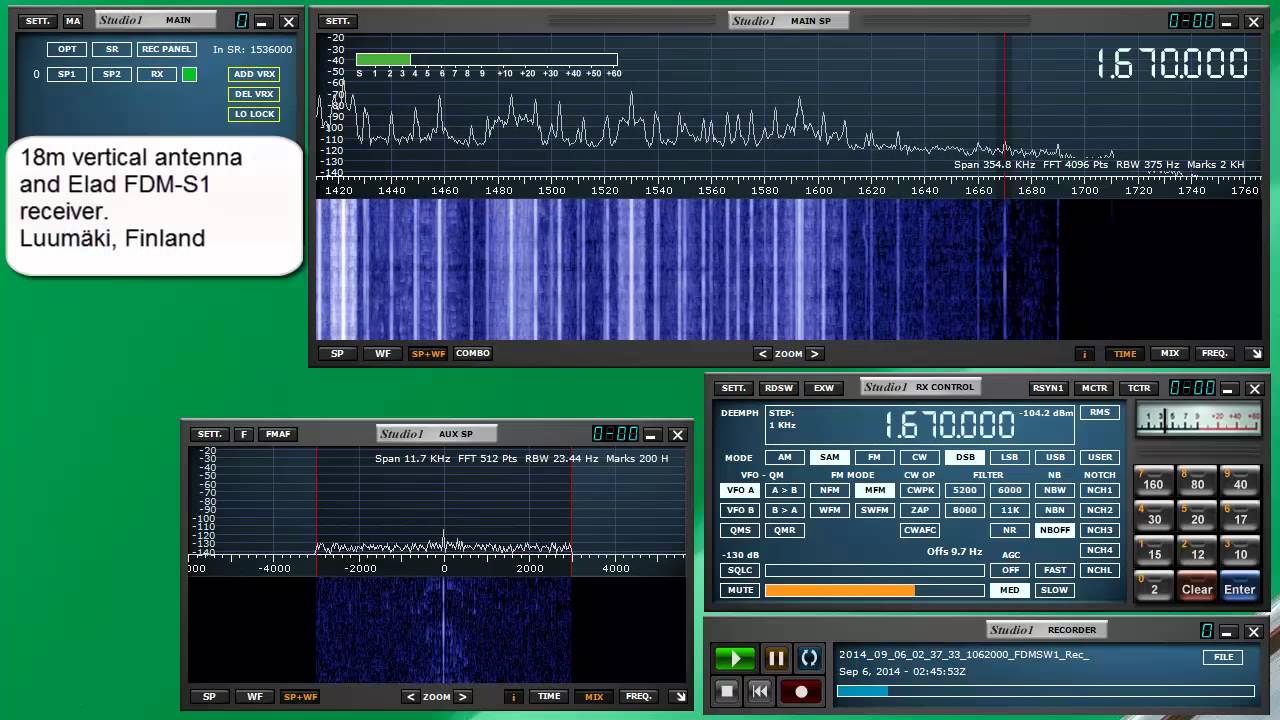1280x720 pixels.
Task: Open info button in AUX SP window
Action: (x=513, y=697)
